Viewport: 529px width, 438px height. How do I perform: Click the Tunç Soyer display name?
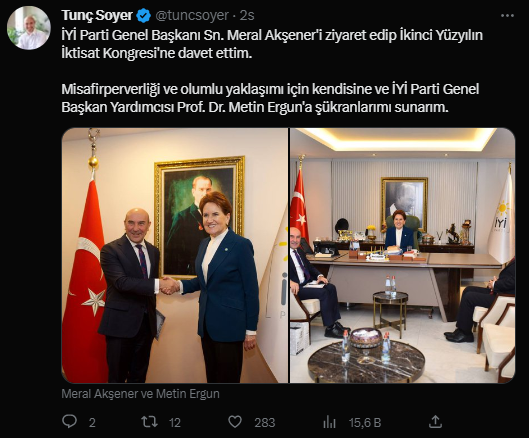pyautogui.click(x=97, y=15)
